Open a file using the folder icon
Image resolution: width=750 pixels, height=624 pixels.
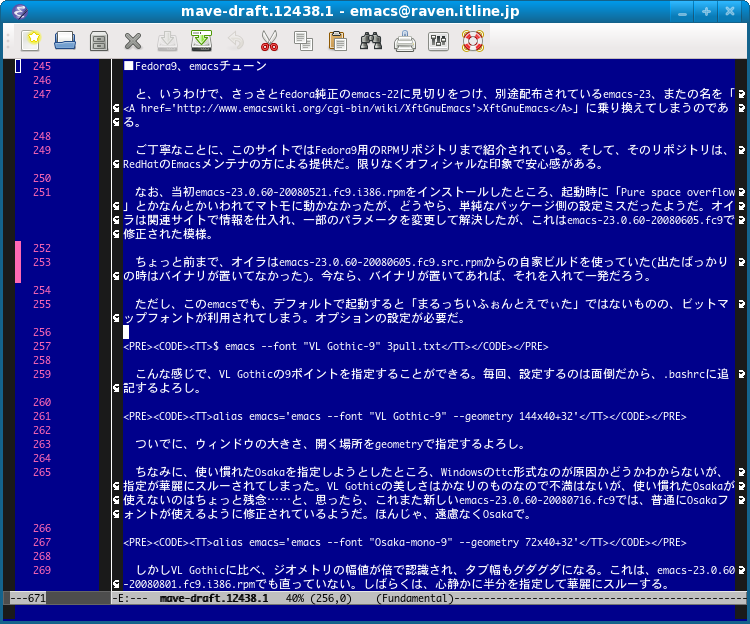pyautogui.click(x=65, y=41)
